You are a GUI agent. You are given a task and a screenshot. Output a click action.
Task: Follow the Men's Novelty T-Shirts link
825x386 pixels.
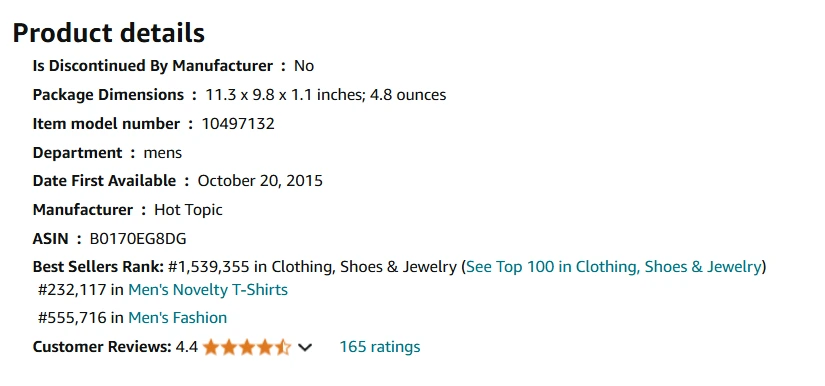pyautogui.click(x=208, y=290)
